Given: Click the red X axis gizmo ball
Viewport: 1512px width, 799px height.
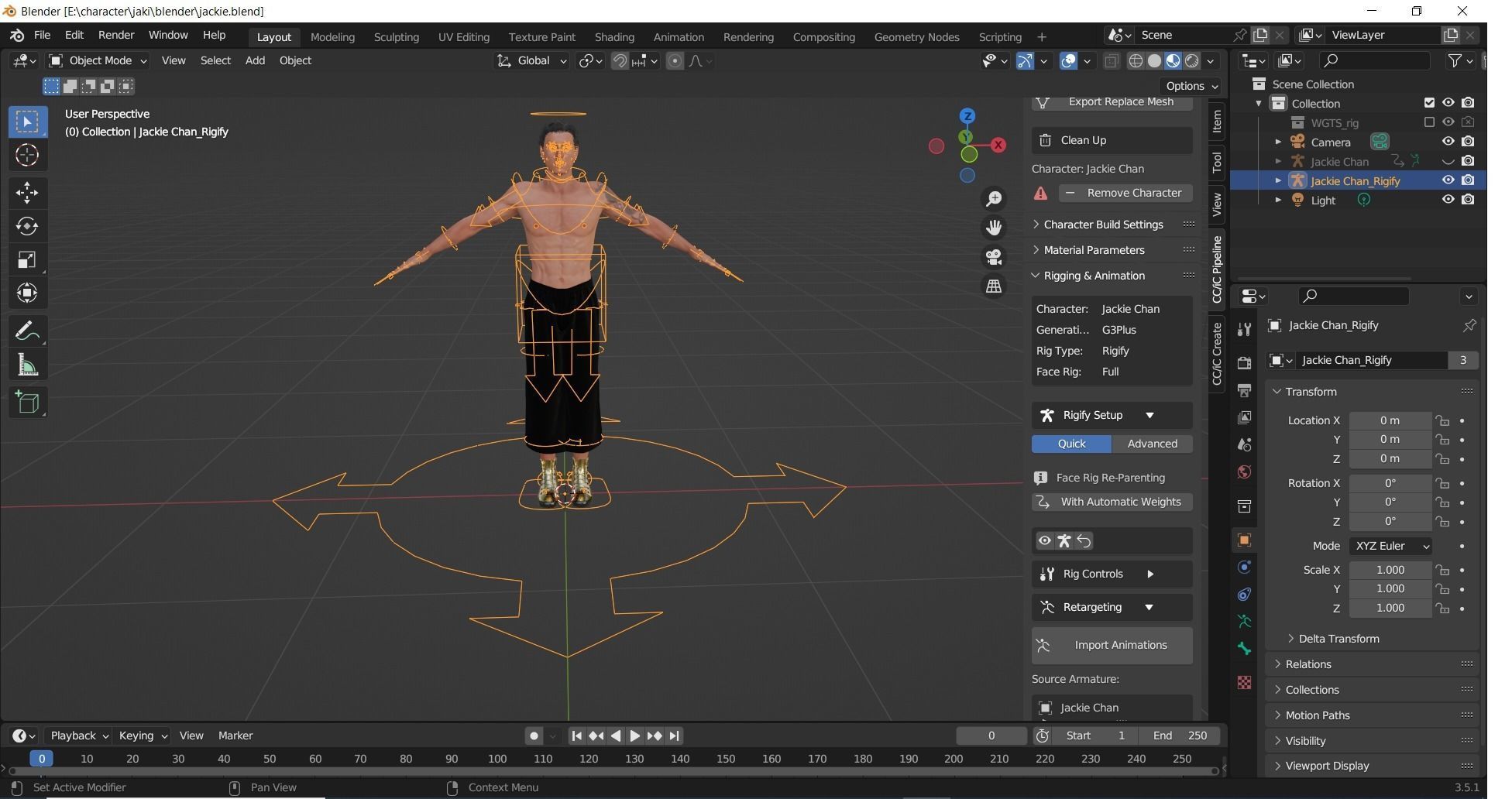Looking at the screenshot, I should click(998, 145).
